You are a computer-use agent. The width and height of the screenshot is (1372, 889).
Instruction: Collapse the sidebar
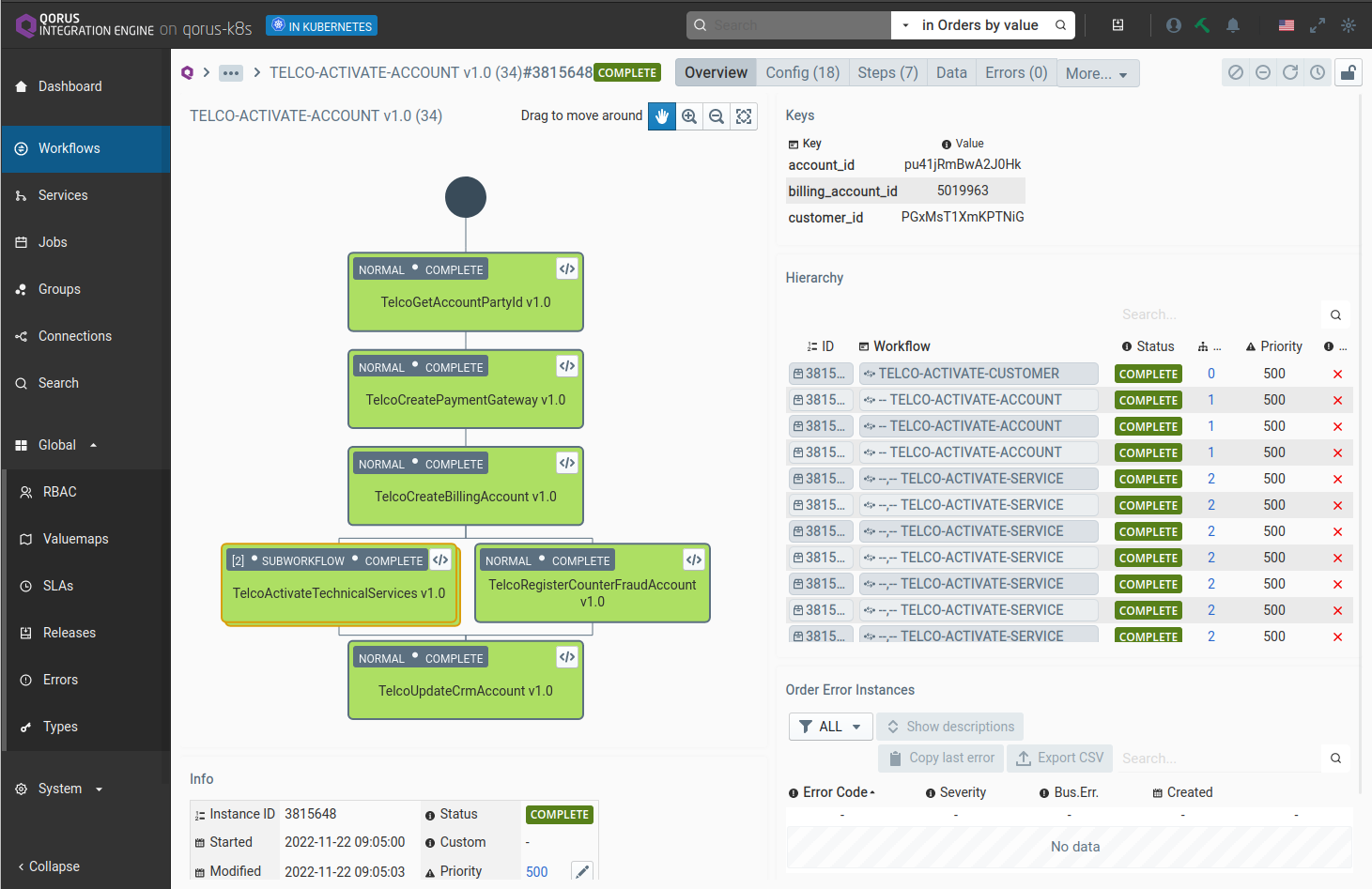pos(49,866)
